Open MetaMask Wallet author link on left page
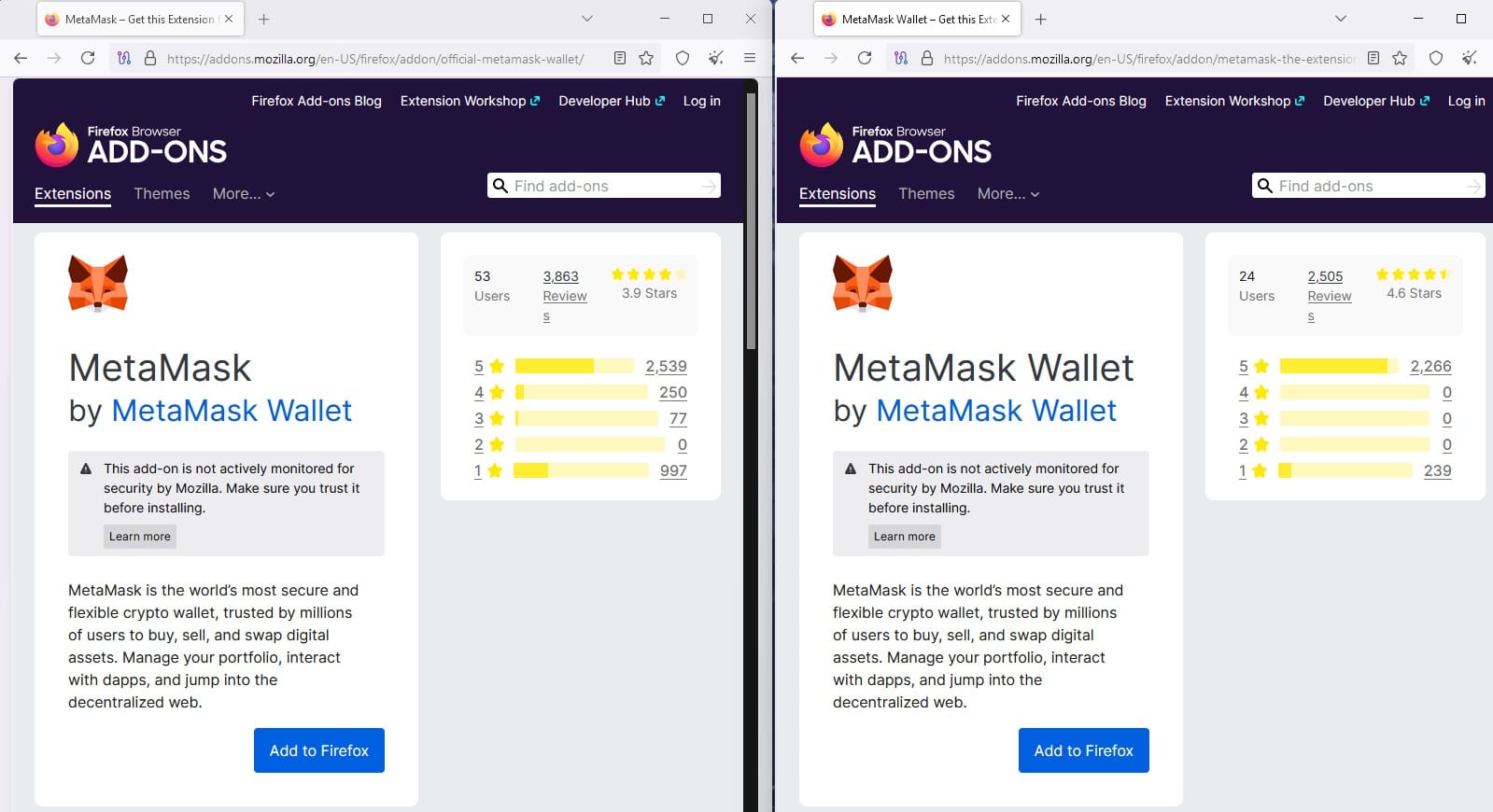The image size is (1493, 812). point(232,411)
